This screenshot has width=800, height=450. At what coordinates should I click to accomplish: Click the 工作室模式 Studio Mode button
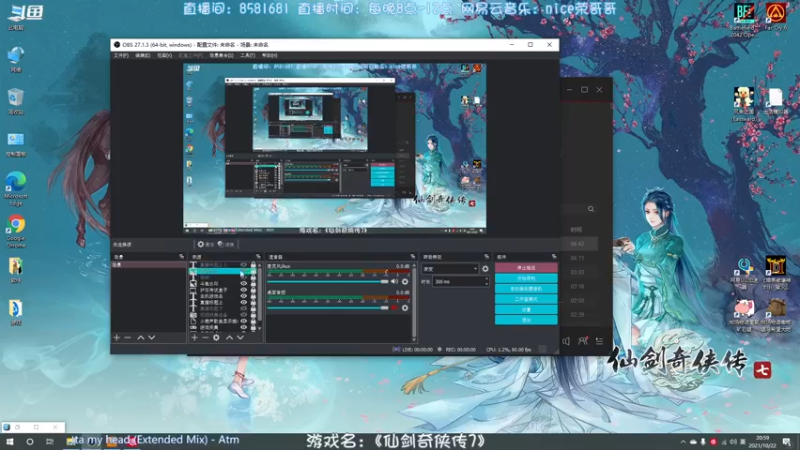pos(526,299)
